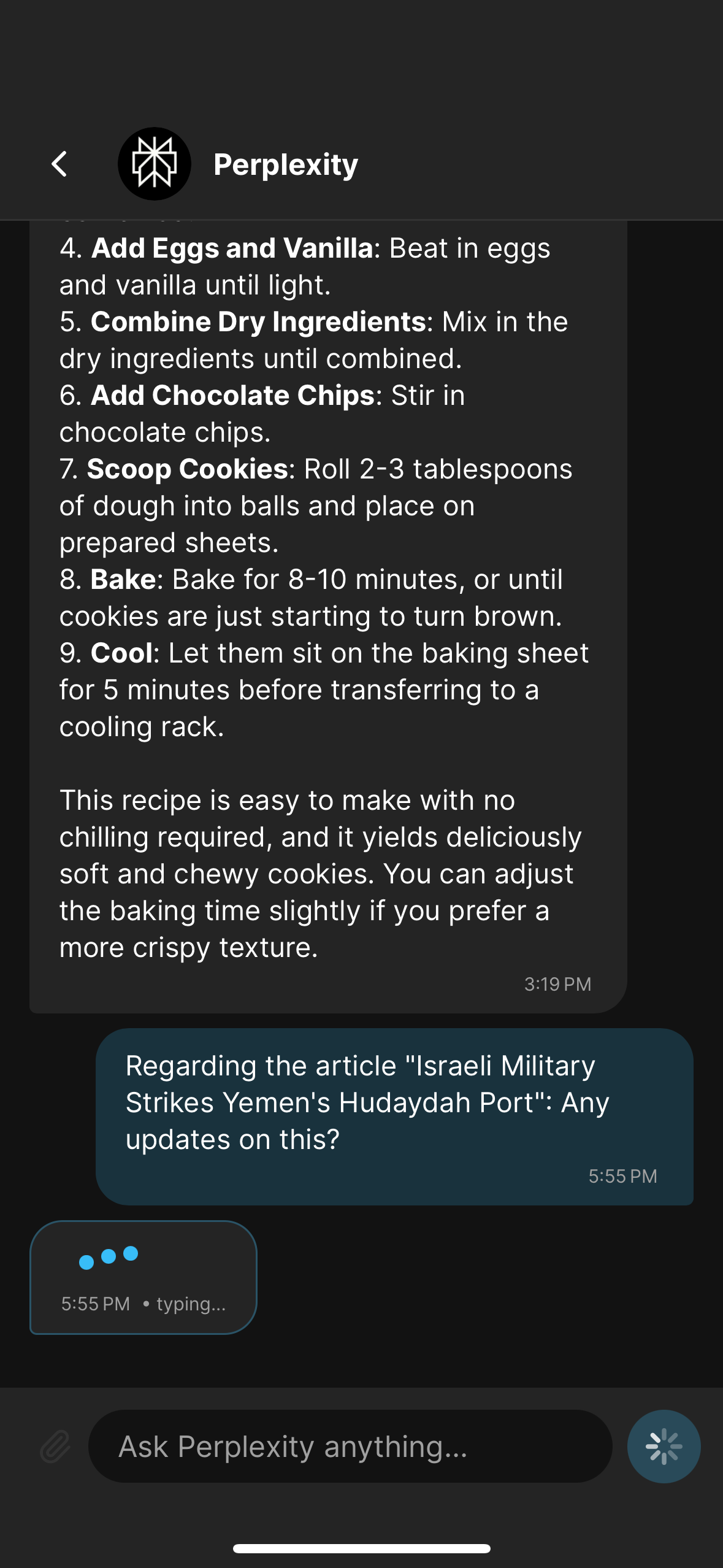Tap the Add Eggs and Vanilla step
The width and height of the screenshot is (723, 1568).
coord(305,266)
